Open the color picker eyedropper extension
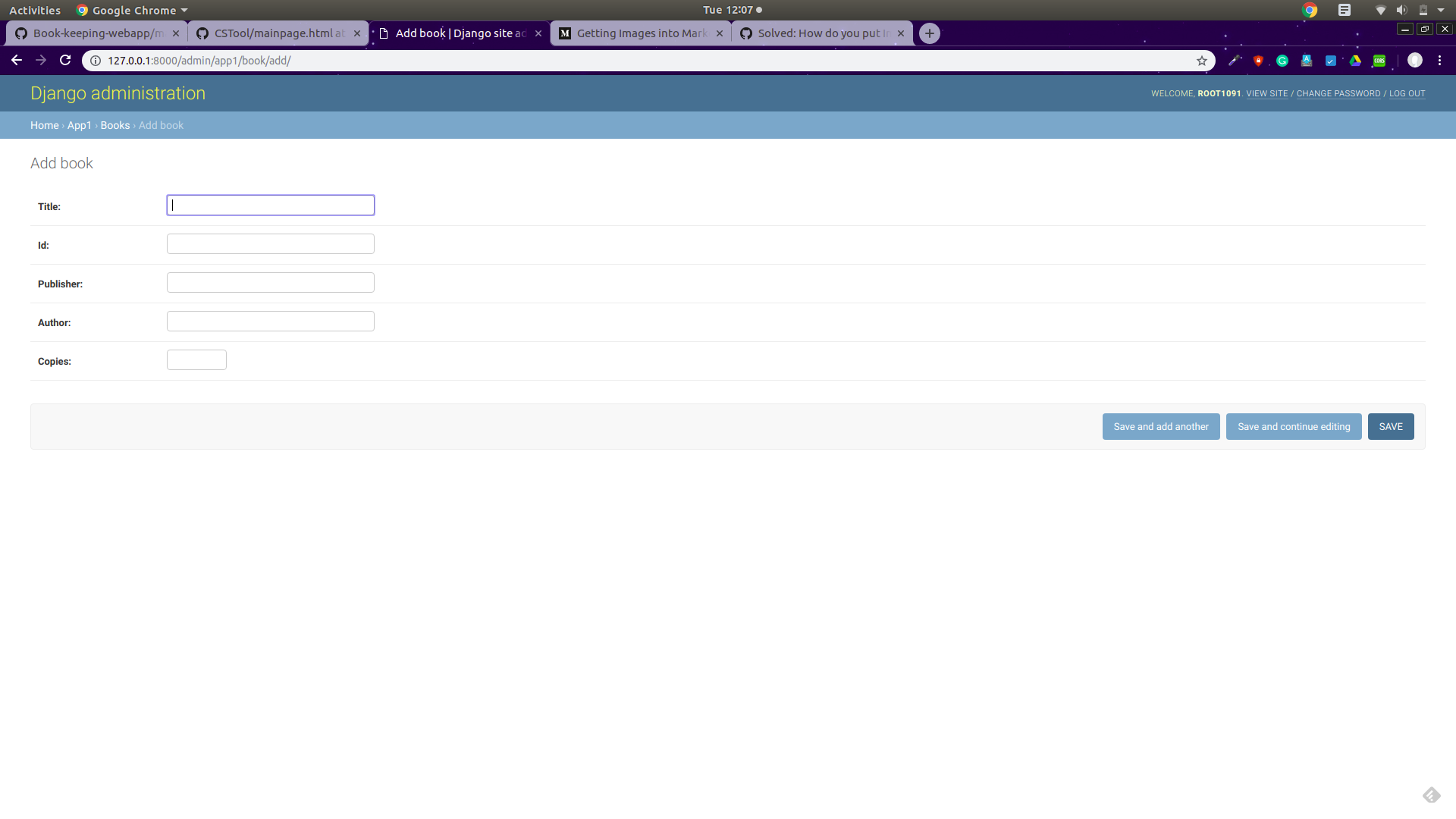The height and width of the screenshot is (819, 1456). click(1234, 61)
